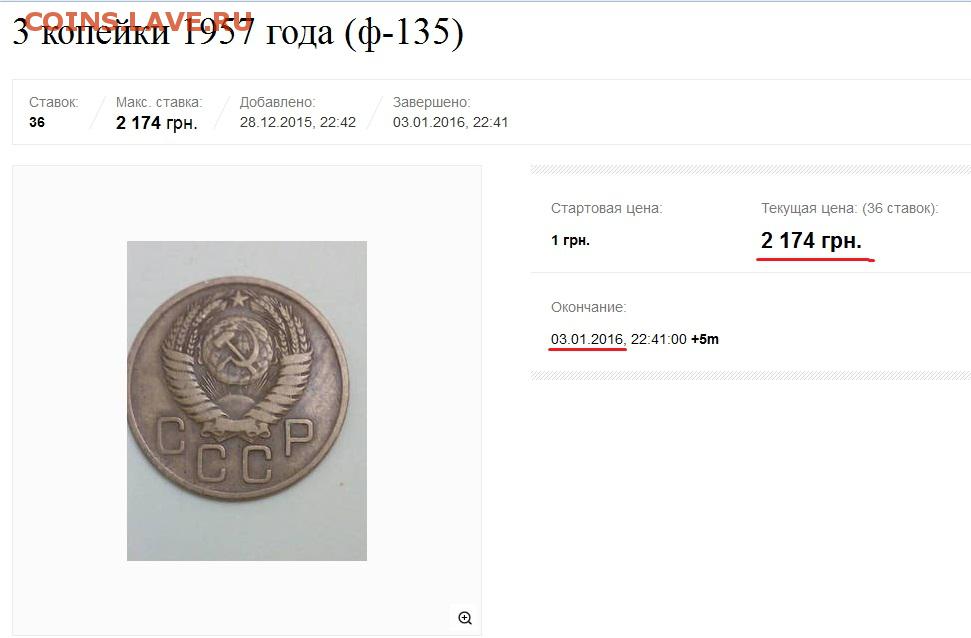Click the Текущая цена (36 ставок) label
This screenshot has width=971, height=638.
850,208
